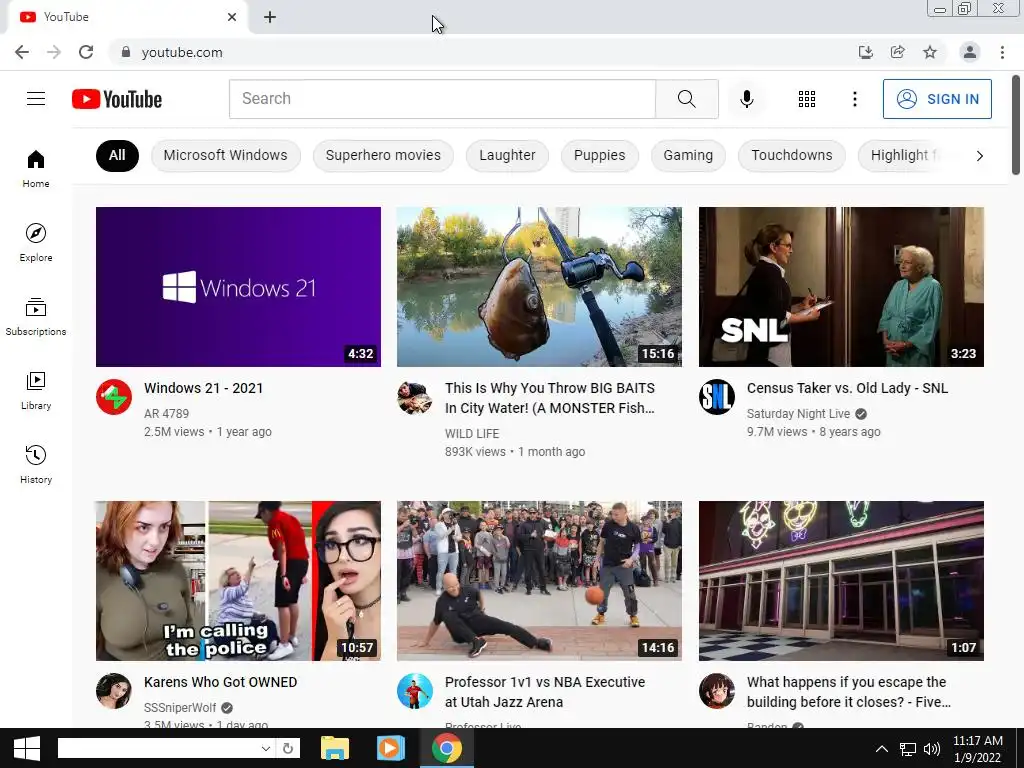Viewport: 1024px width, 768px height.
Task: Open History in the sidebar
Action: 36,464
